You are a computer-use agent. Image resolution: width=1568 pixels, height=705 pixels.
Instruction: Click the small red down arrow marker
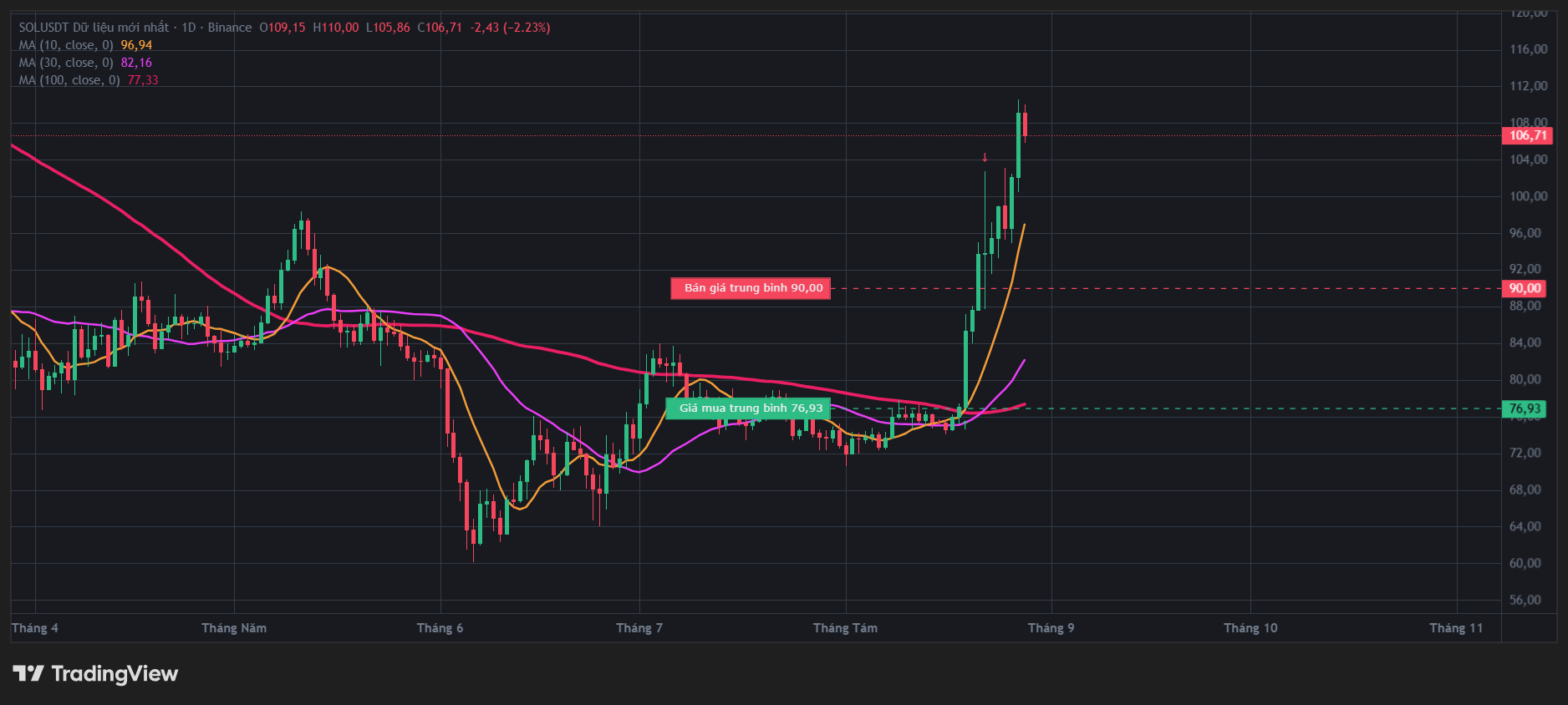pos(985,157)
